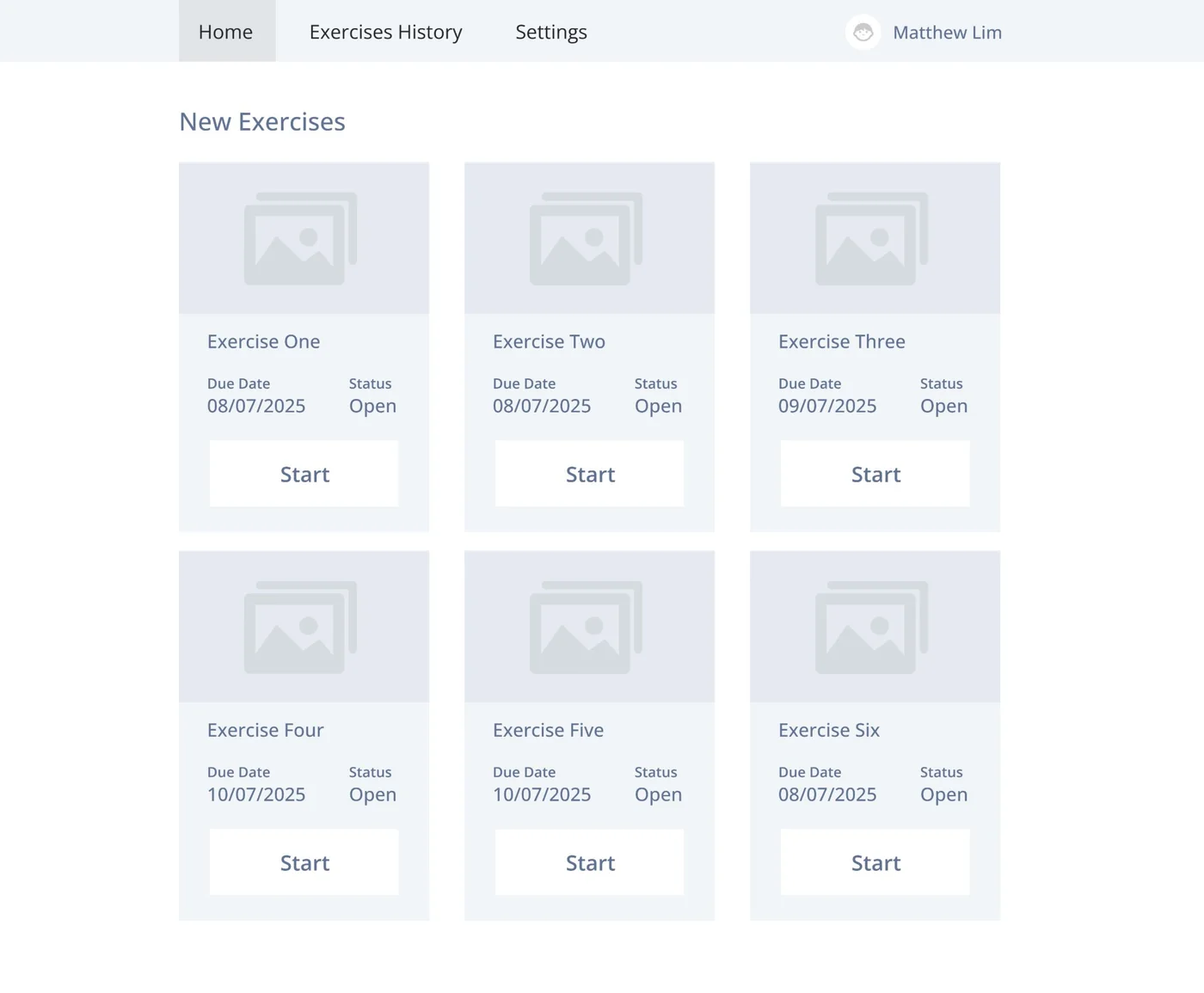Click the Exercise Five image placeholder
Viewport: 1204px width, 993px height.
point(590,627)
